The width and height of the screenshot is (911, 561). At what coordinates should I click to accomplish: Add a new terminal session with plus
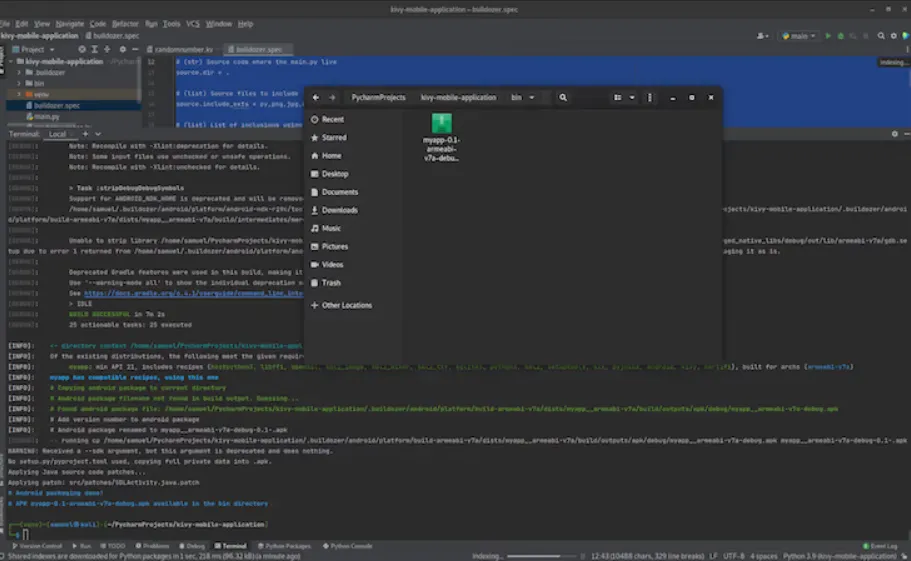pyautogui.click(x=85, y=134)
